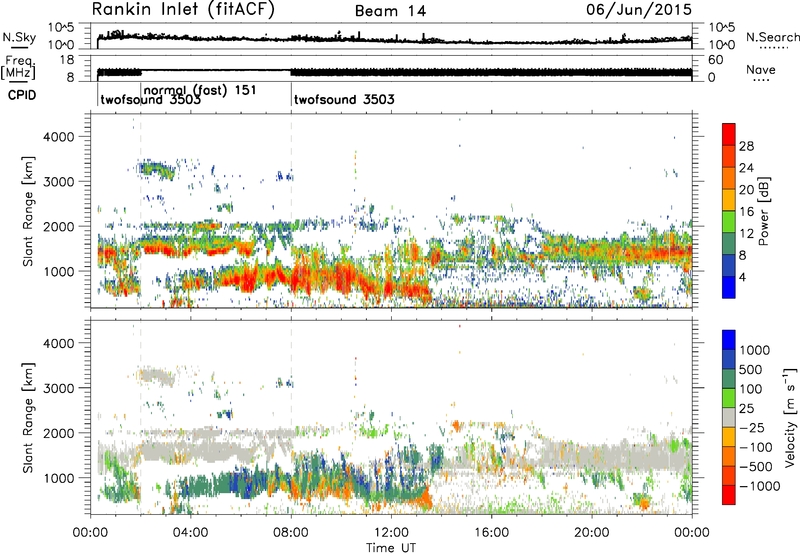Viewport: 800px width, 554px height.
Task: Click the 'Rankin Inlet (fitACF)' title
Action: click(x=183, y=10)
